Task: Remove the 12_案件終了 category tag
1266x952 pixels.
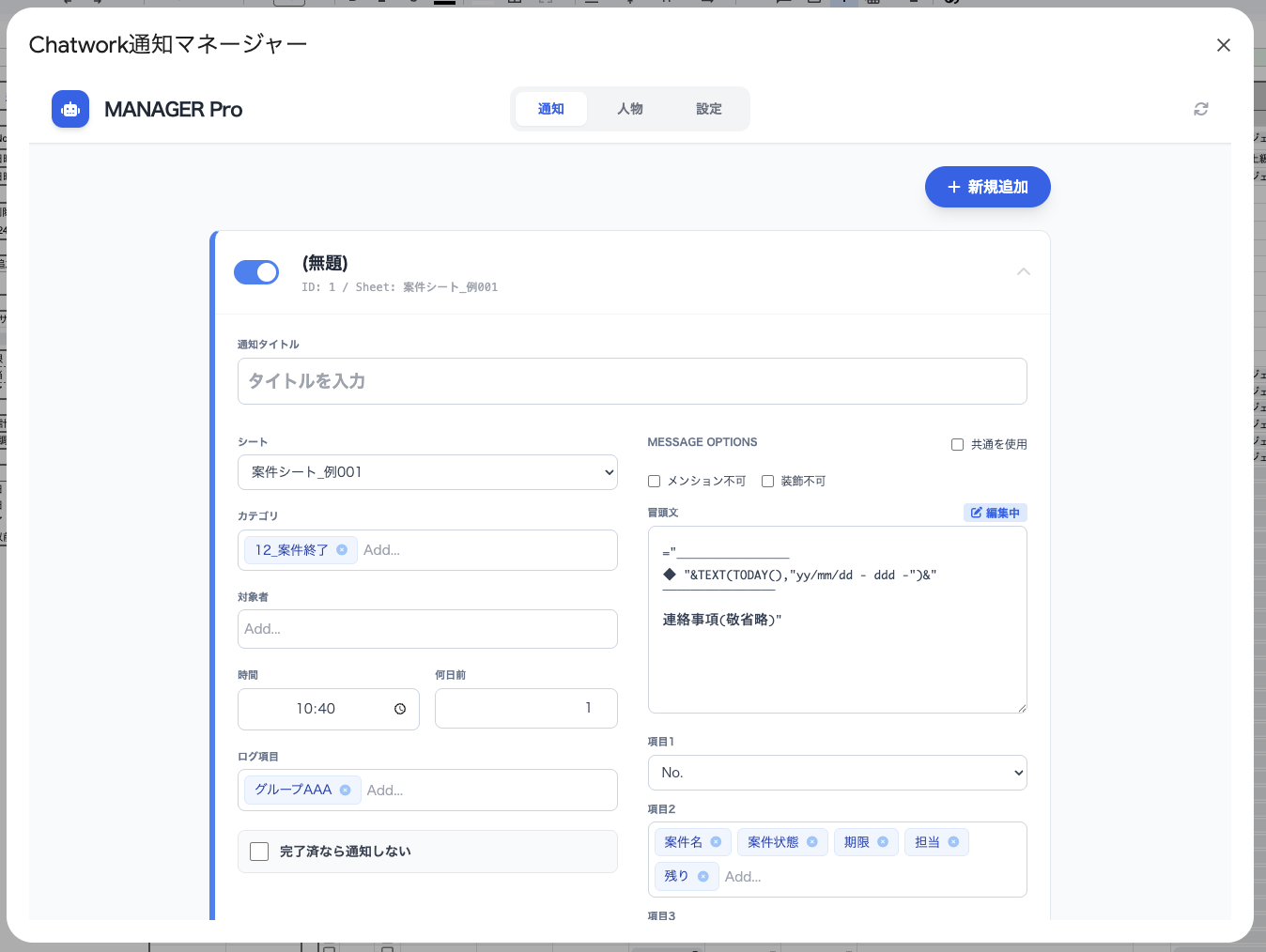Action: click(342, 550)
